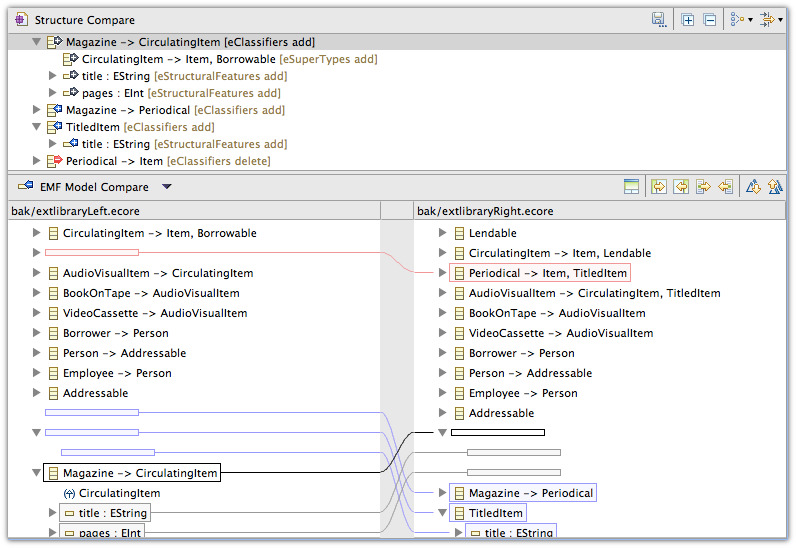Click the save comparison icon
Screen dimensions: 796x548
coord(658,19)
